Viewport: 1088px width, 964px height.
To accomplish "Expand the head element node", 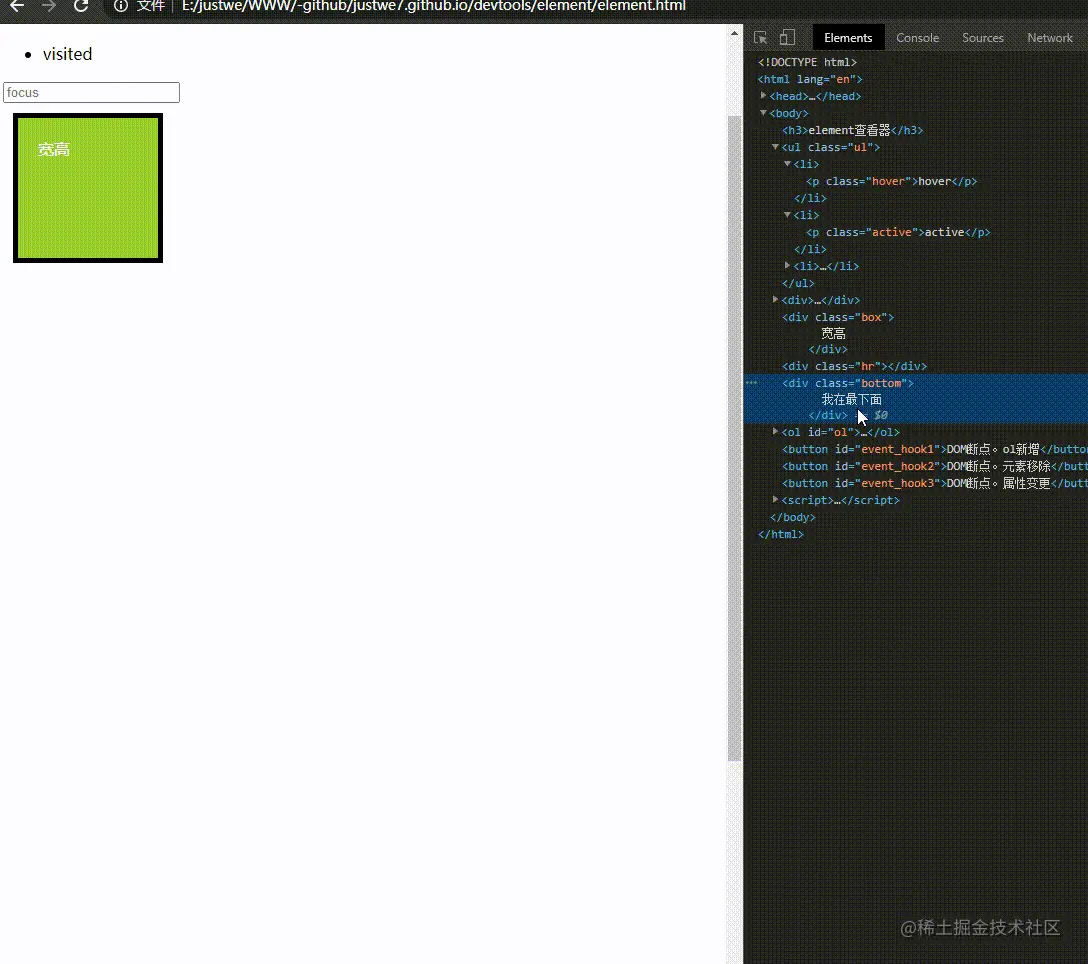I will tap(763, 96).
